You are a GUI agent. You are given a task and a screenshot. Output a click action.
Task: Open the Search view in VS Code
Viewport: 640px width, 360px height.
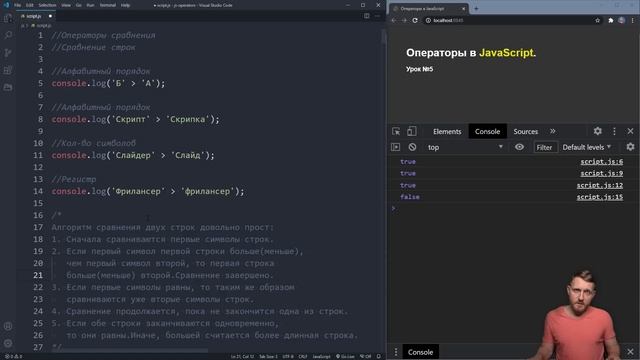point(8,35)
